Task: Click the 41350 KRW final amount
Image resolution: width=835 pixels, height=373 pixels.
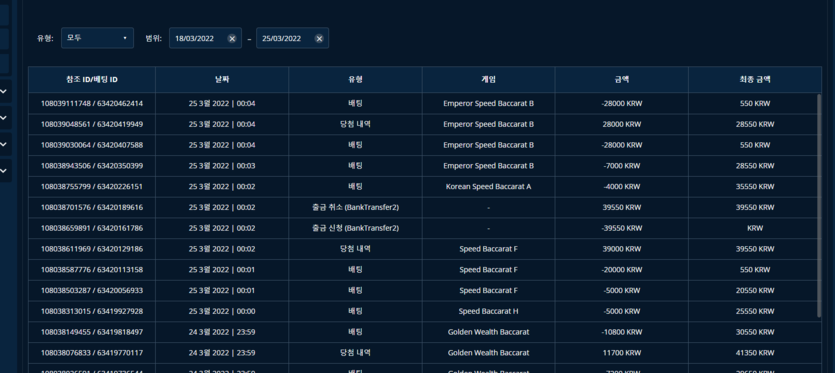Action: click(x=755, y=353)
